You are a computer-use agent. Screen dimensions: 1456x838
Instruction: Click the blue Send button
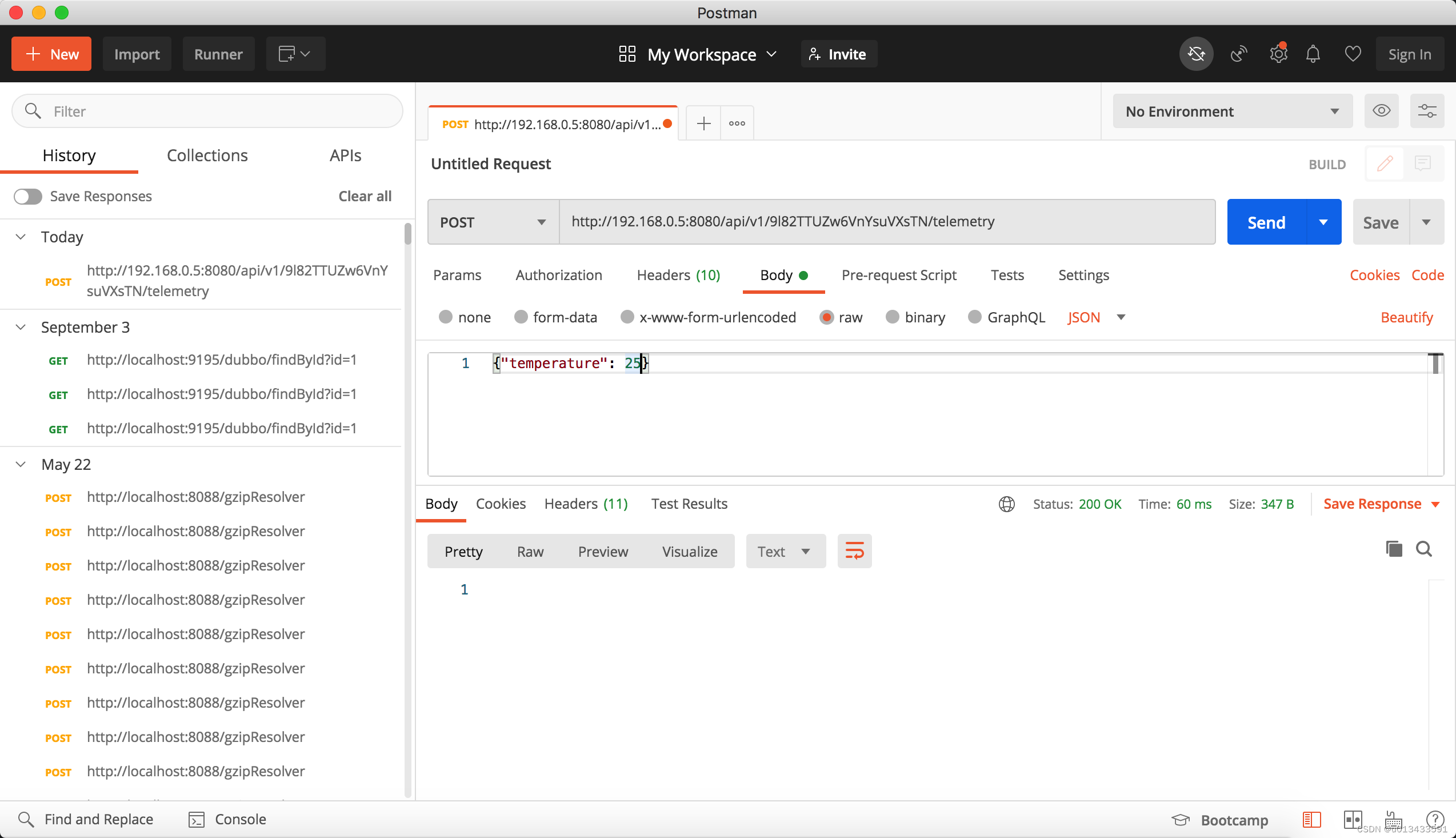[x=1266, y=222]
